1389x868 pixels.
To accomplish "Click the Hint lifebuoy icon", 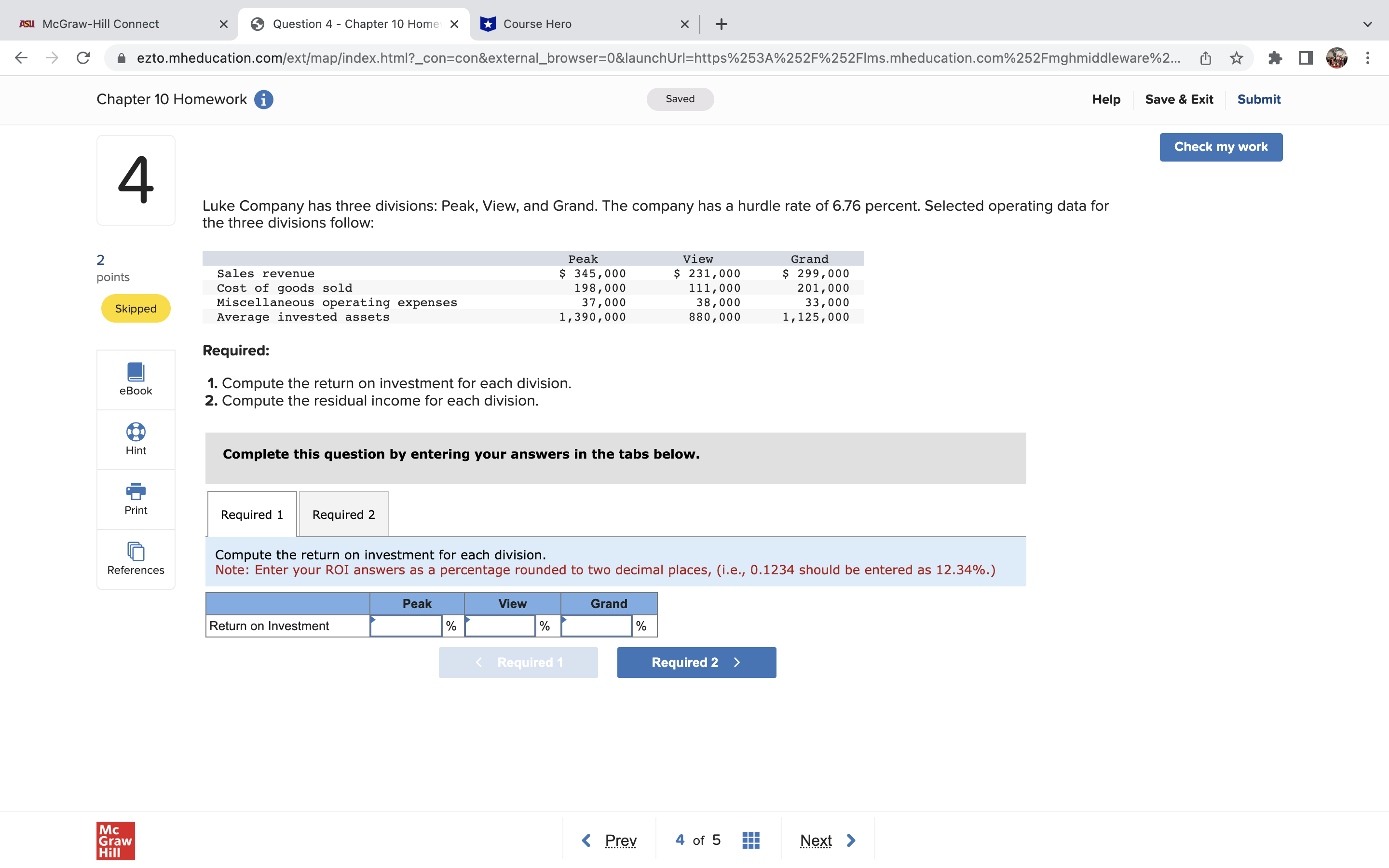I will point(136,432).
